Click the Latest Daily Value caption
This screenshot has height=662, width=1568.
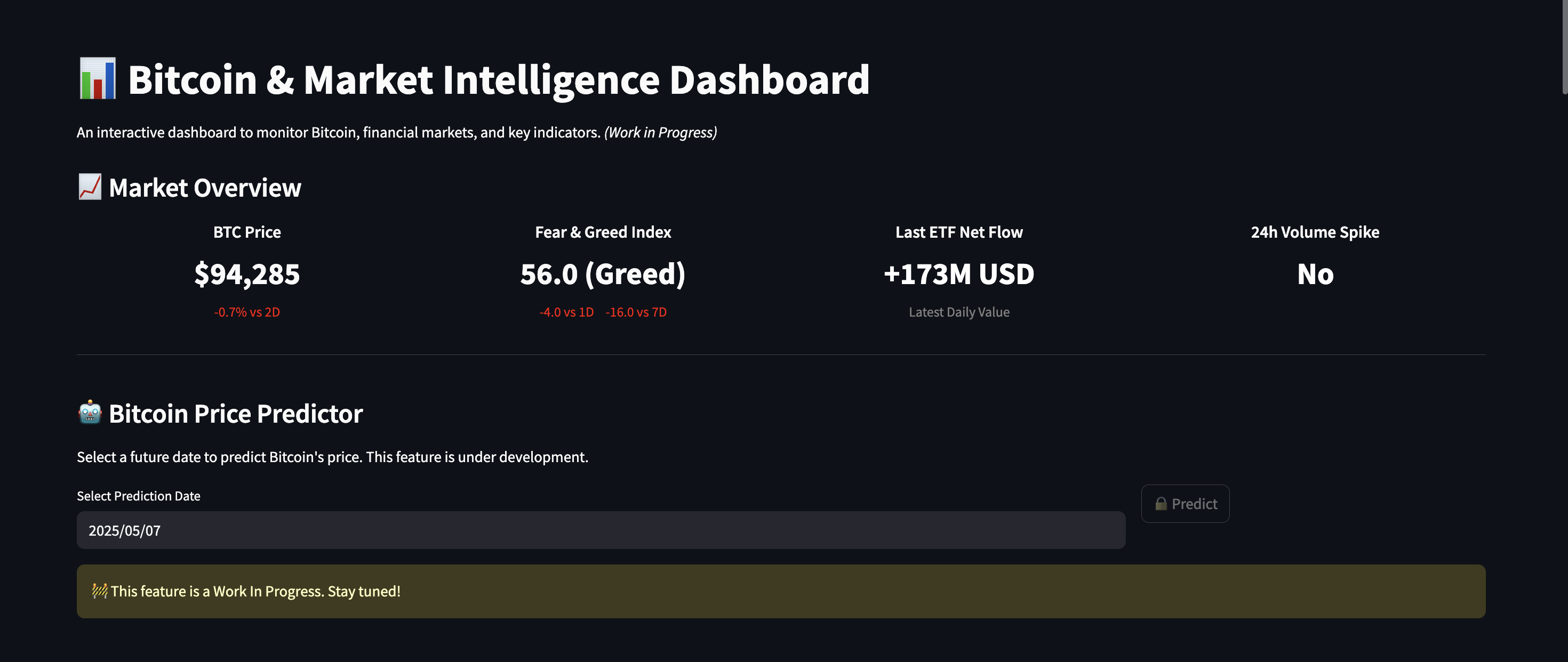(959, 312)
